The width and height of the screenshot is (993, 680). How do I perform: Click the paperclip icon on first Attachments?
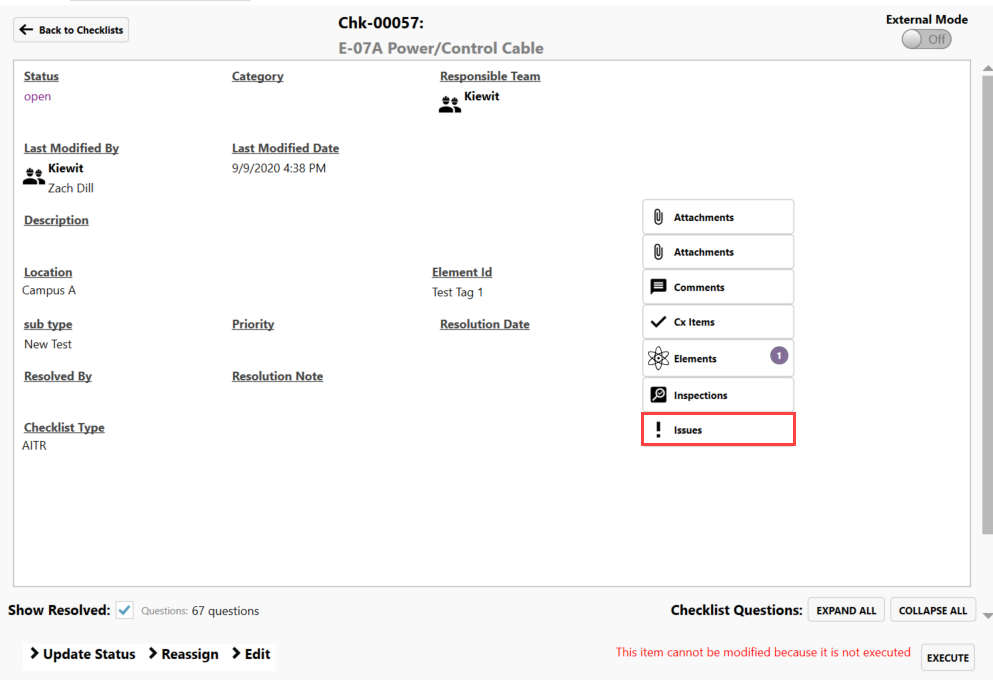[658, 217]
